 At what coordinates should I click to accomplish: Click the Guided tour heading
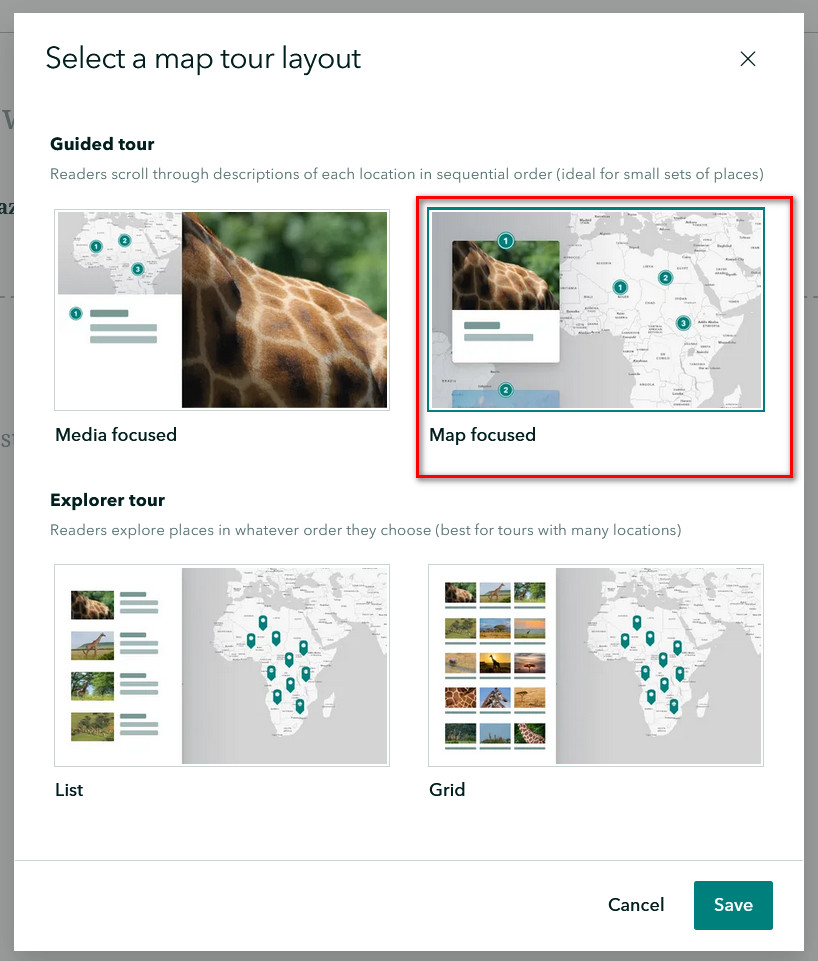click(102, 144)
